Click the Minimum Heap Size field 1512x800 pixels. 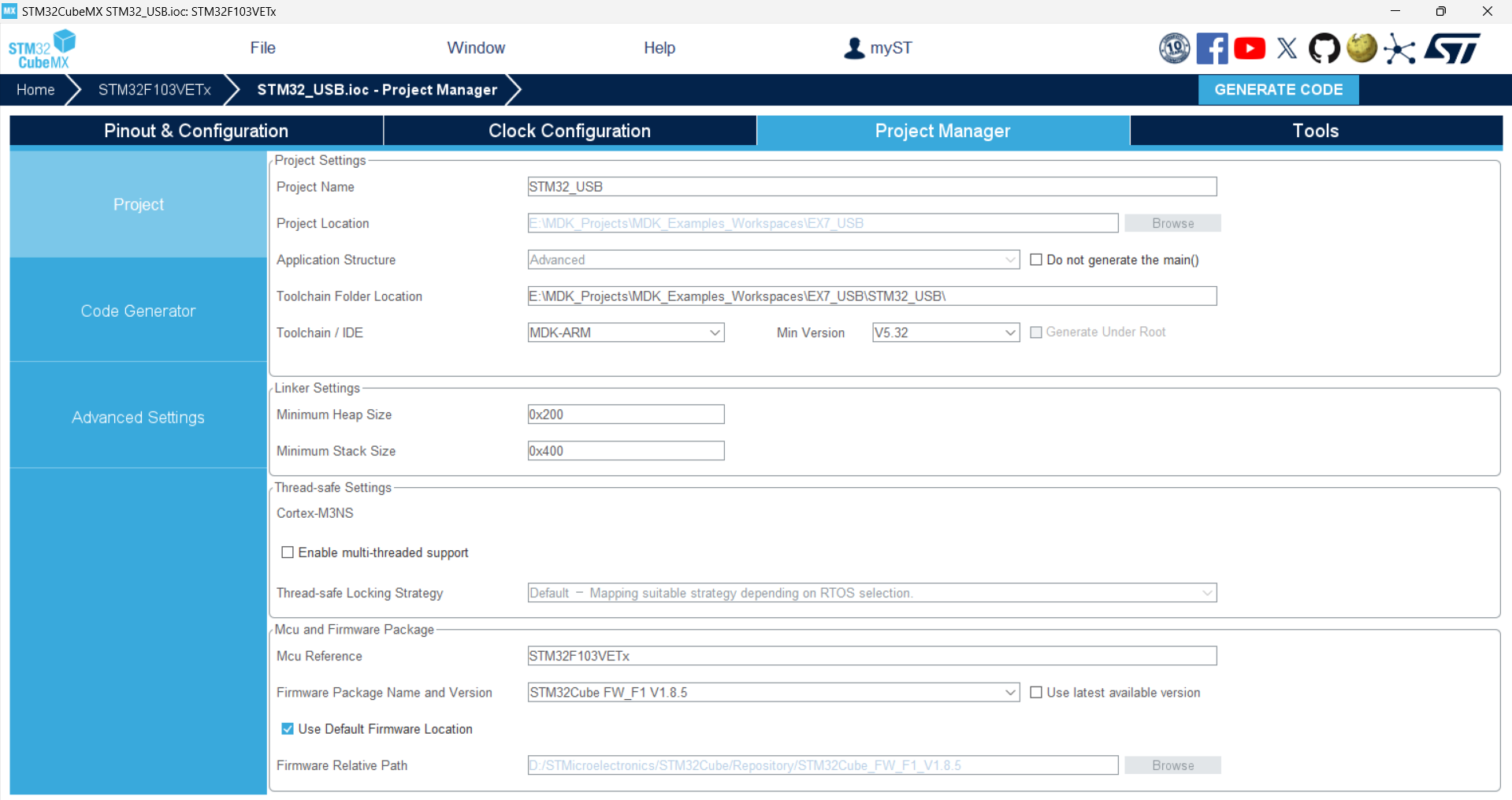click(626, 415)
